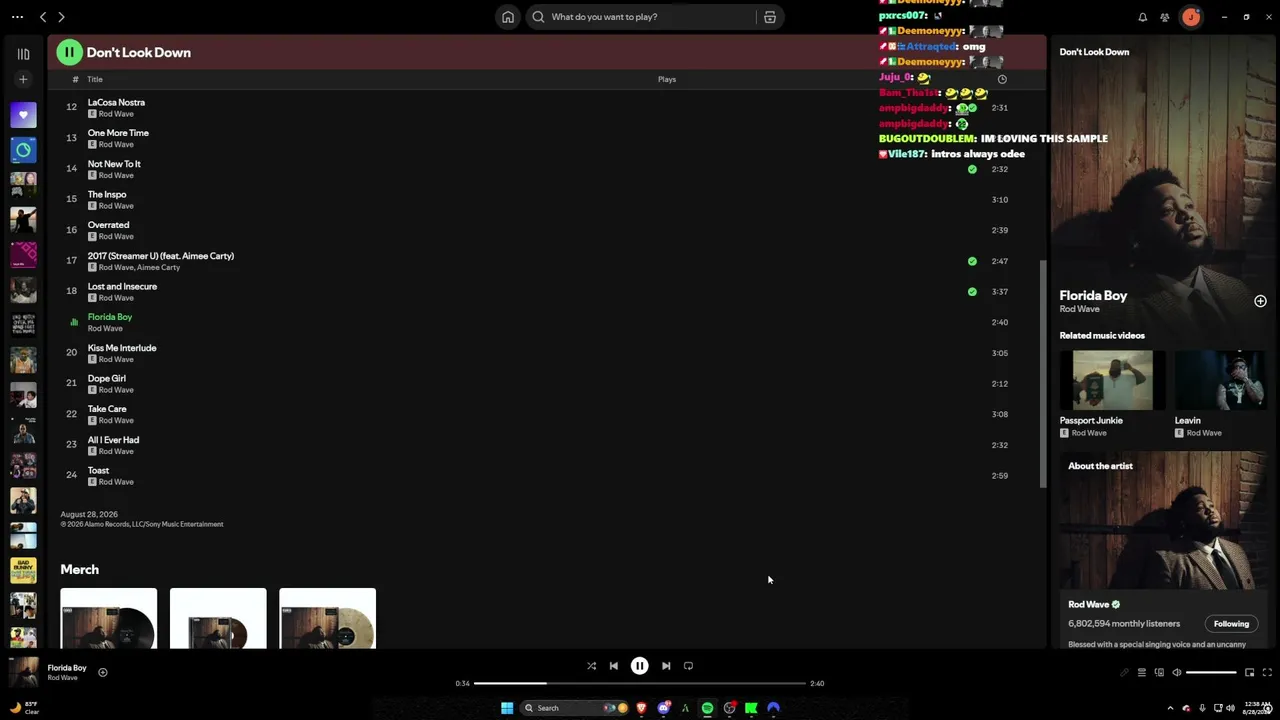Screen dimensions: 1280x720
Task: Pause the album with the green header button
Action: coord(69,52)
